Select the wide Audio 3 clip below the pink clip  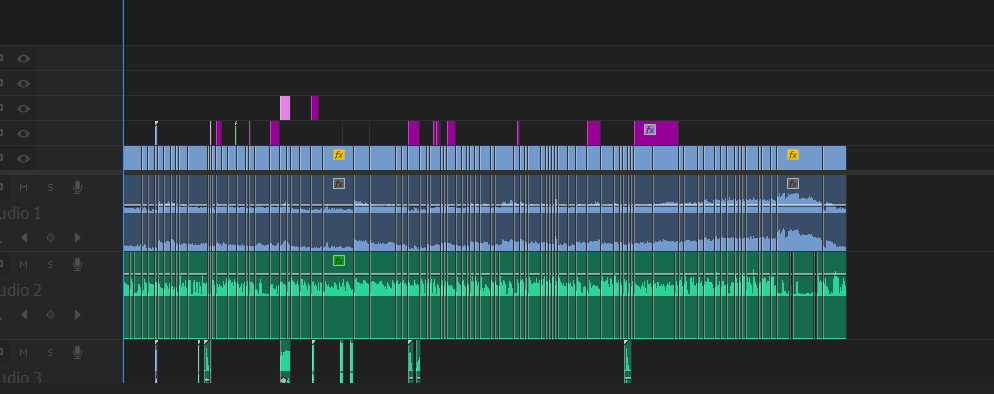click(x=285, y=362)
